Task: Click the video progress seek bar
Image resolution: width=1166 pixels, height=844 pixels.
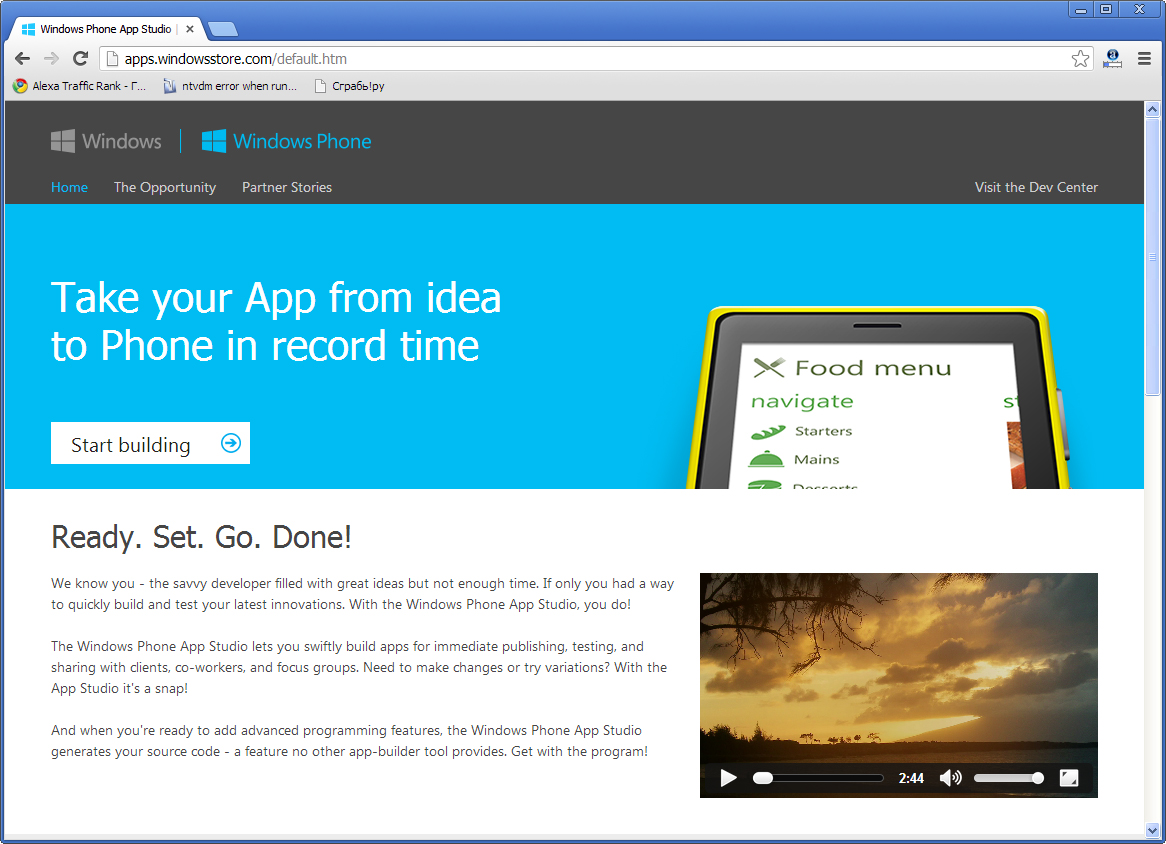Action: [x=818, y=778]
